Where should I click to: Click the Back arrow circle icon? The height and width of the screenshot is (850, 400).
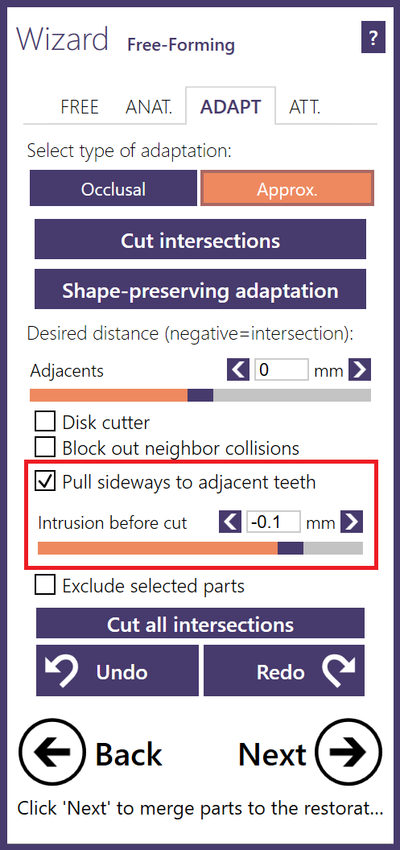pyautogui.click(x=53, y=753)
